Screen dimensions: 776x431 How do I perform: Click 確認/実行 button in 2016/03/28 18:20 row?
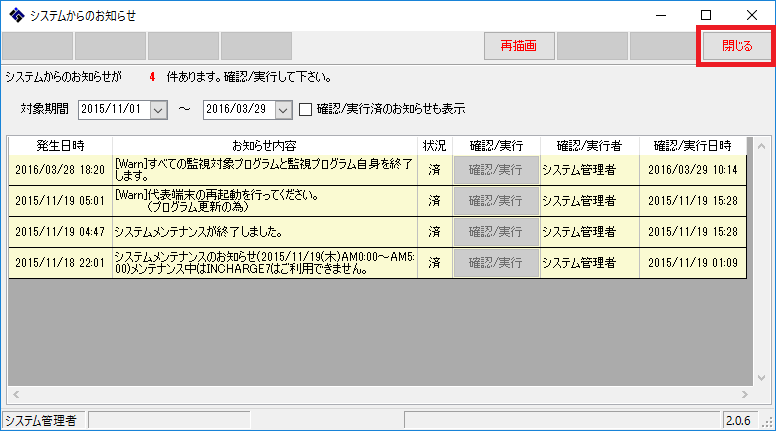tap(496, 170)
